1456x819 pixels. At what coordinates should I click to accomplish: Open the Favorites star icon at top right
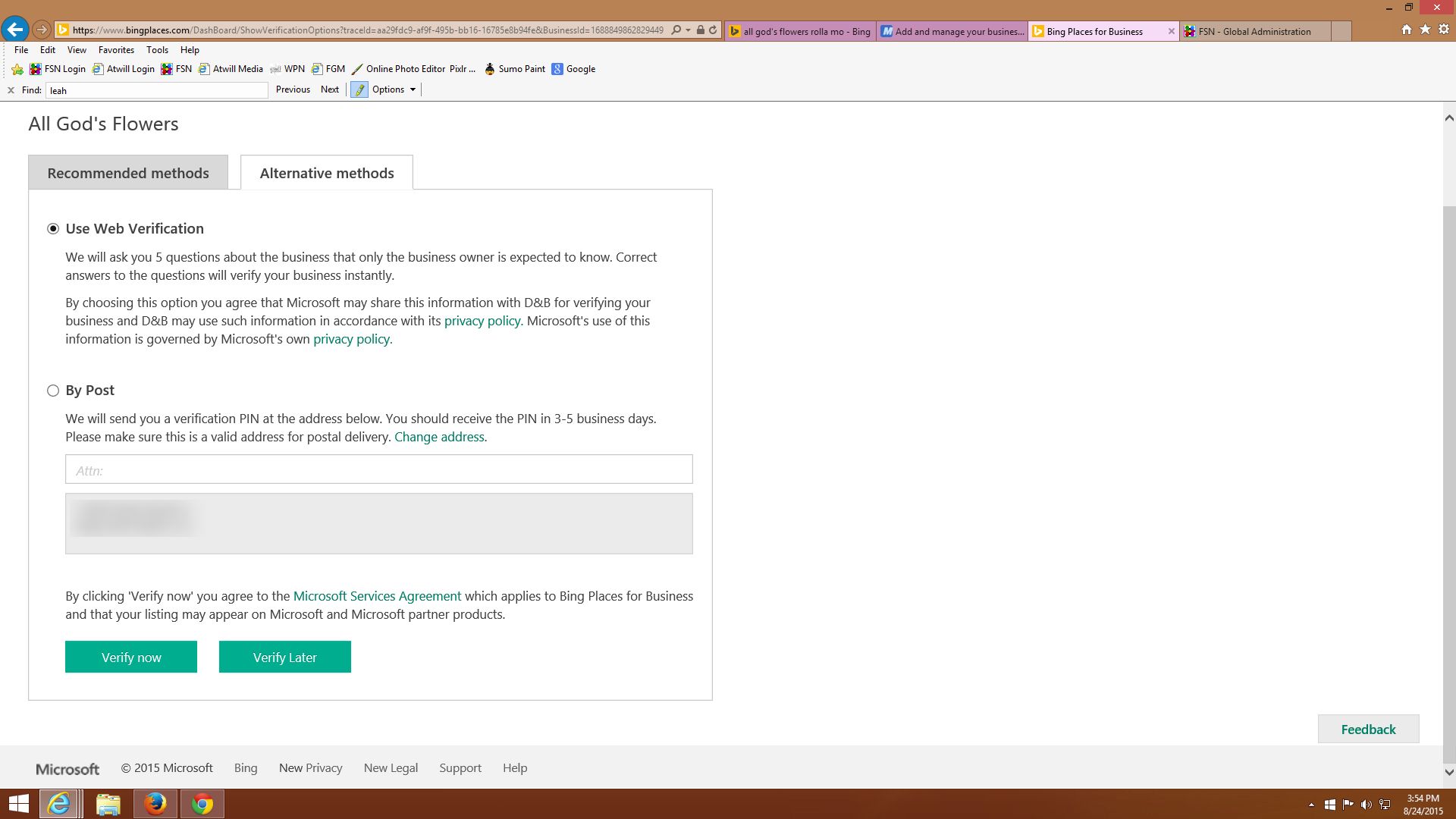click(1425, 30)
